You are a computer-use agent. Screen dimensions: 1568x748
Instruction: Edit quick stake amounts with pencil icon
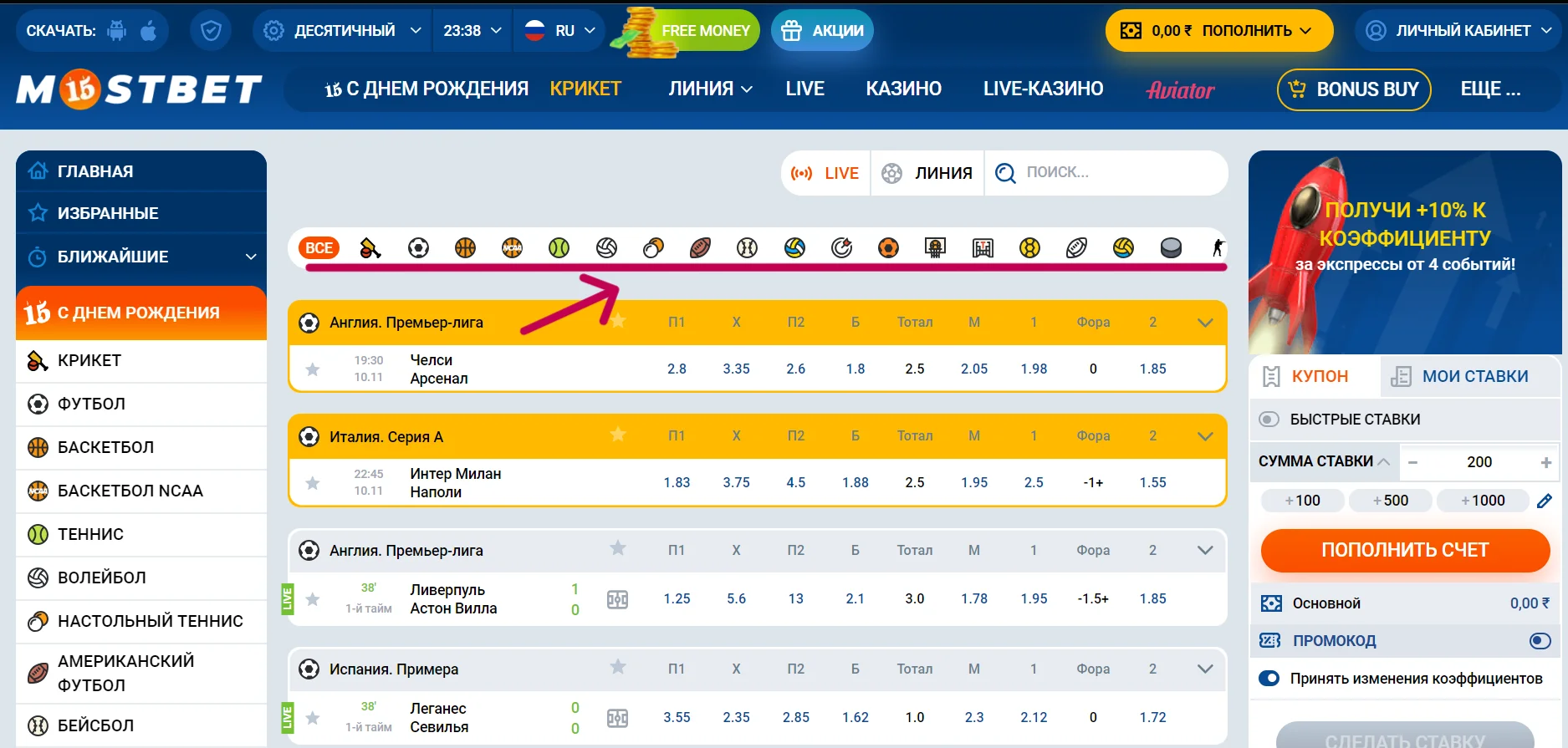click(1545, 501)
